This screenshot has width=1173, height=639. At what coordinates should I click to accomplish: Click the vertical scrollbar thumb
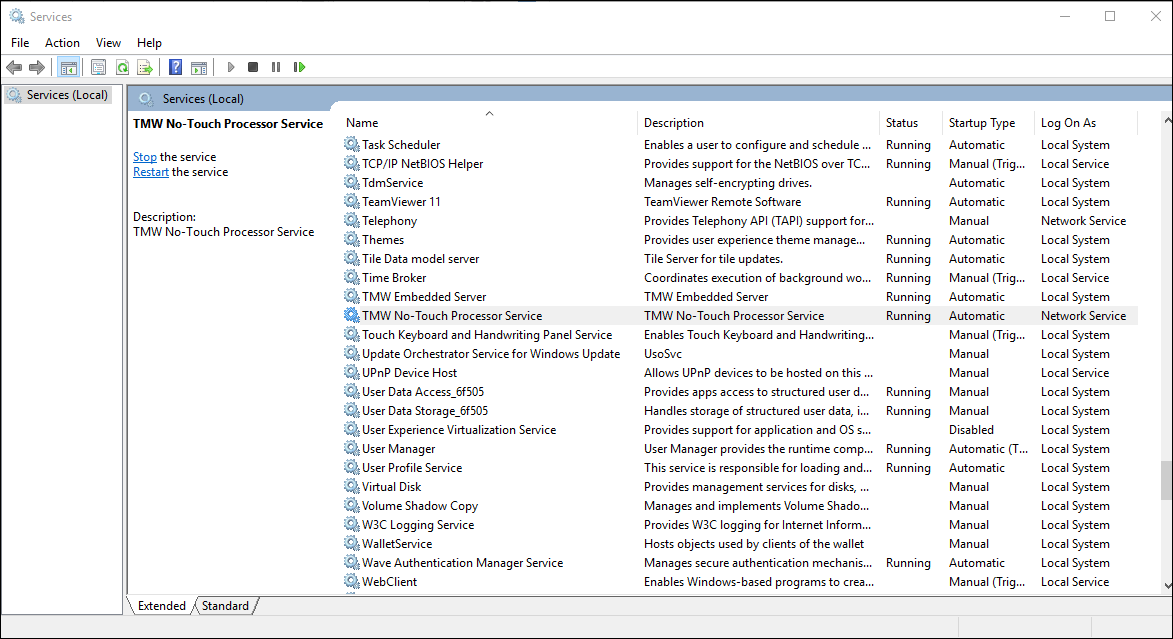[1165, 480]
